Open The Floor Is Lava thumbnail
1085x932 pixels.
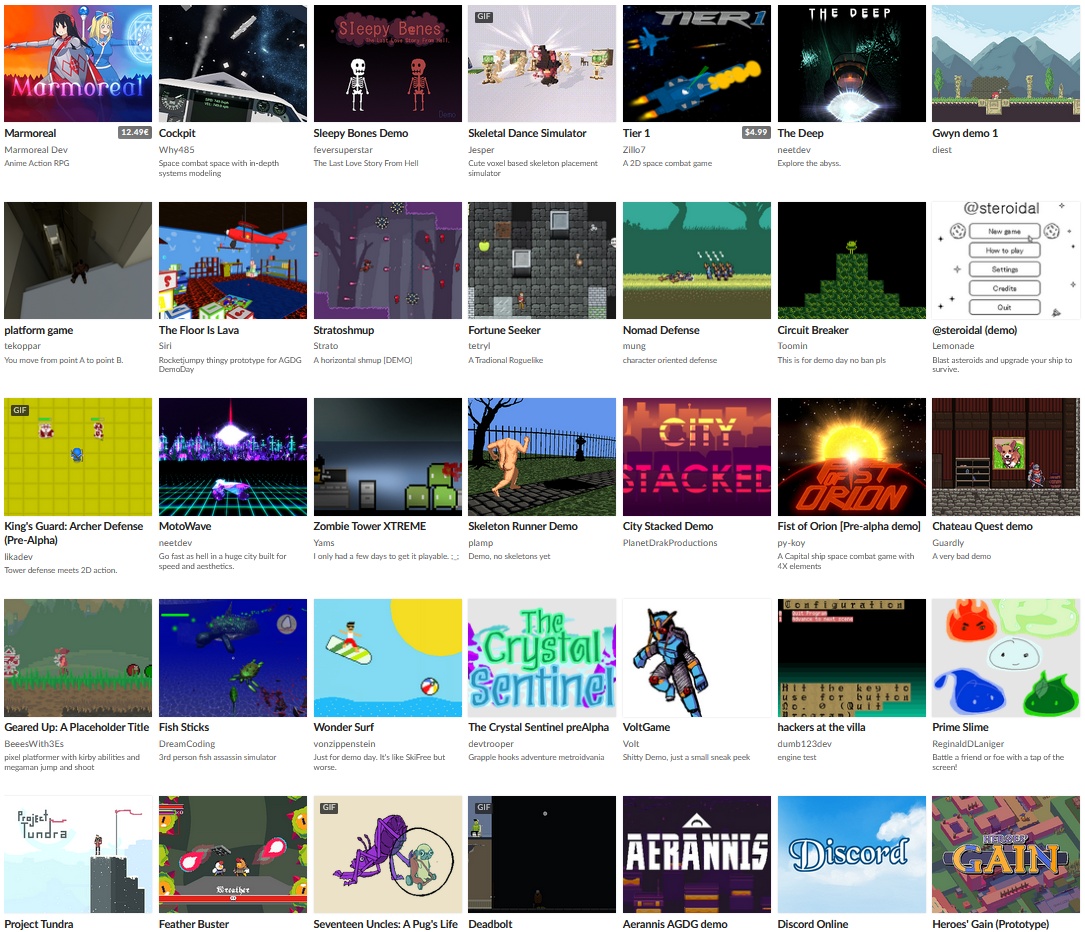point(232,260)
